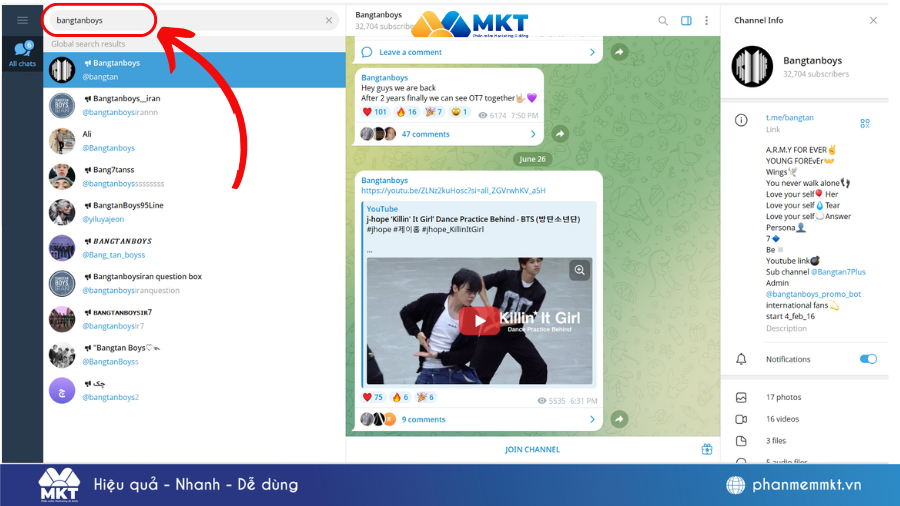Zoom the video preview with magnifier icon
Viewport: 900px width, 506px height.
coord(580,270)
